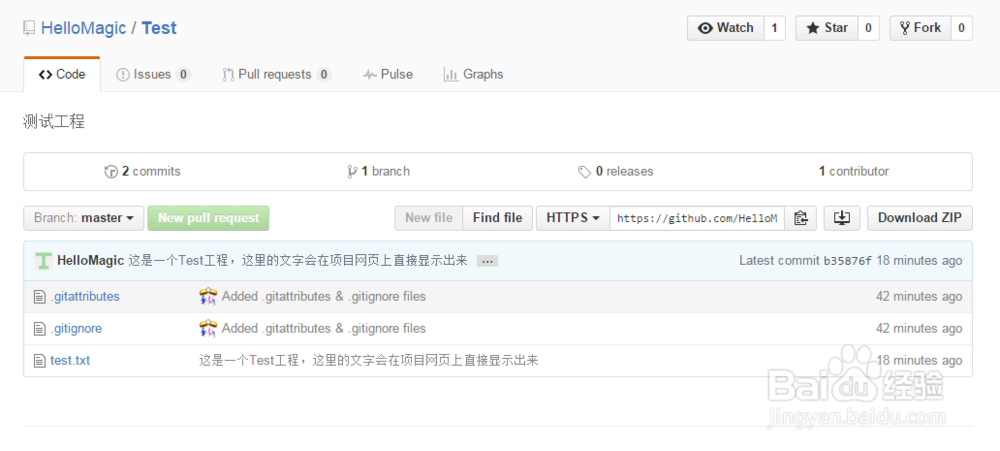
Task: Open the 0 releases page
Action: tap(615, 172)
